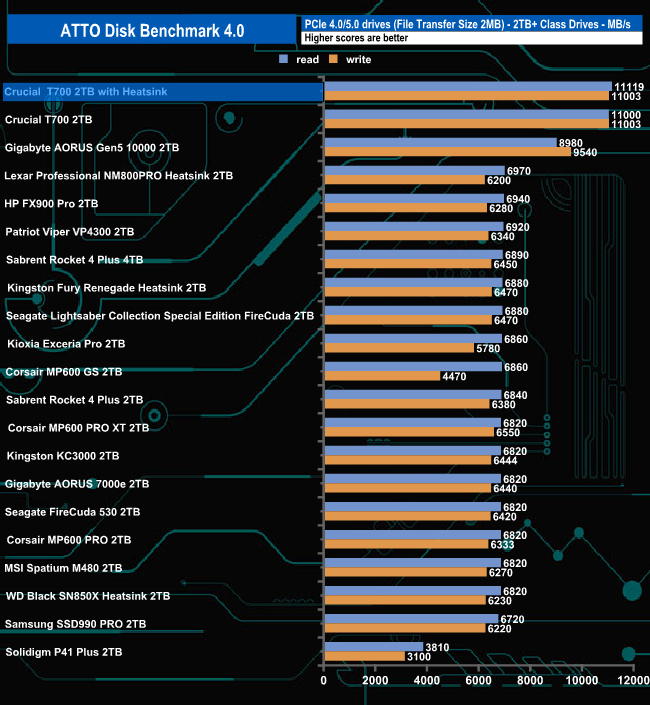Click the 8980 read value
Screen dimensions: 650x705
(x=570, y=143)
